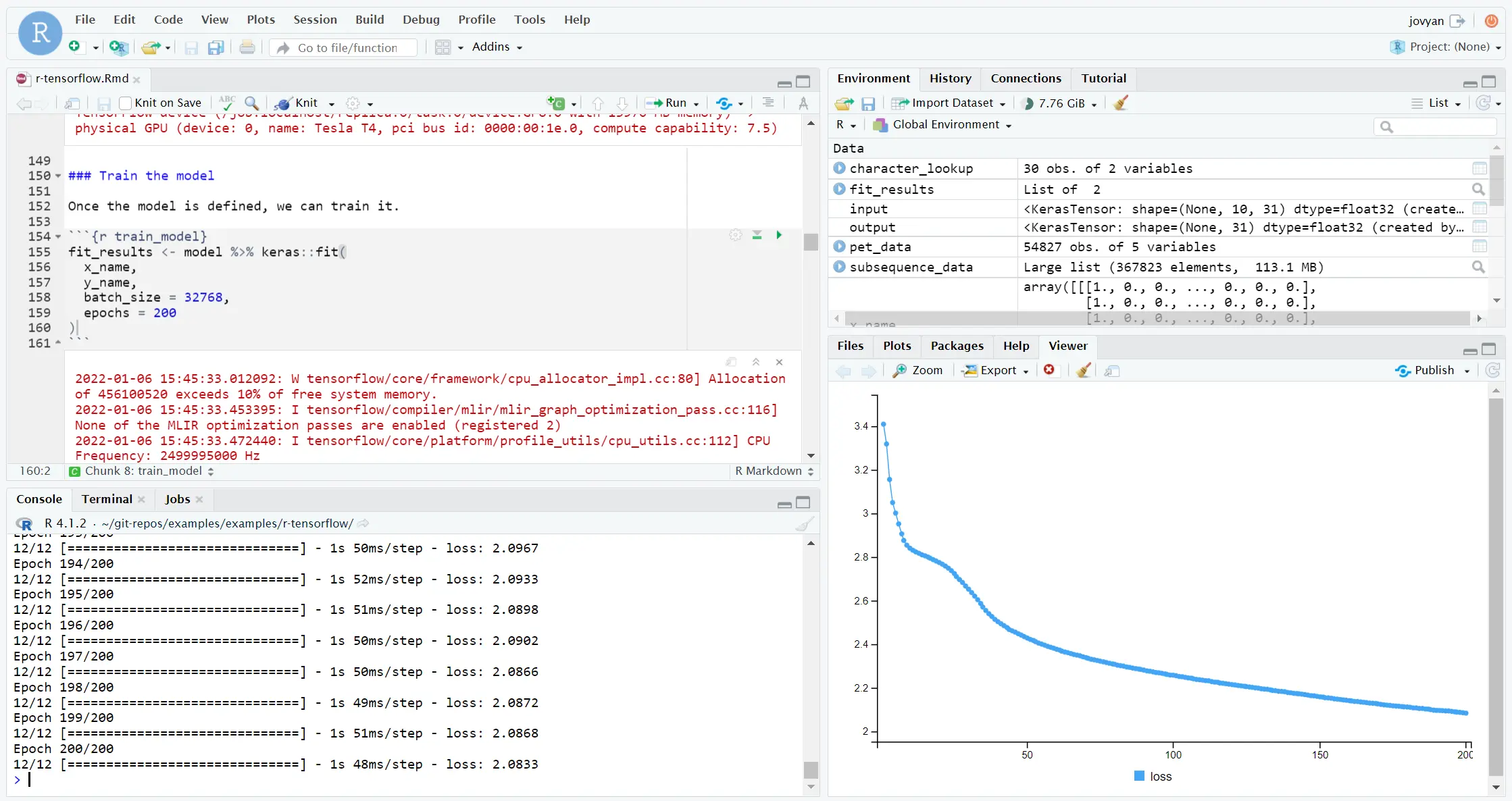This screenshot has height=801, width=1512.
Task: Fold the code chunk at line 154
Action: pos(58,237)
